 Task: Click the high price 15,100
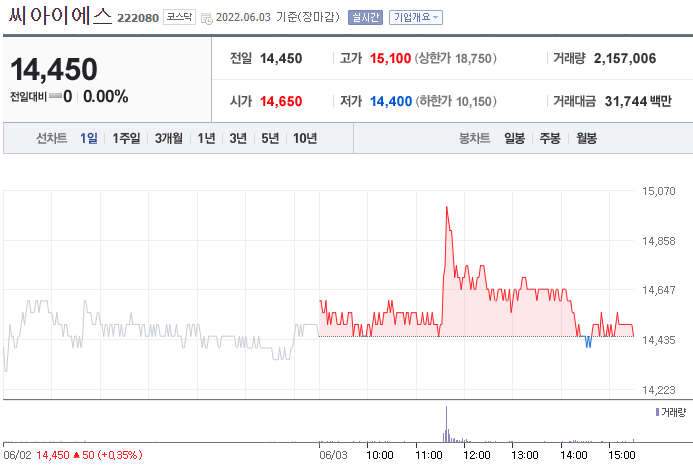[390, 58]
